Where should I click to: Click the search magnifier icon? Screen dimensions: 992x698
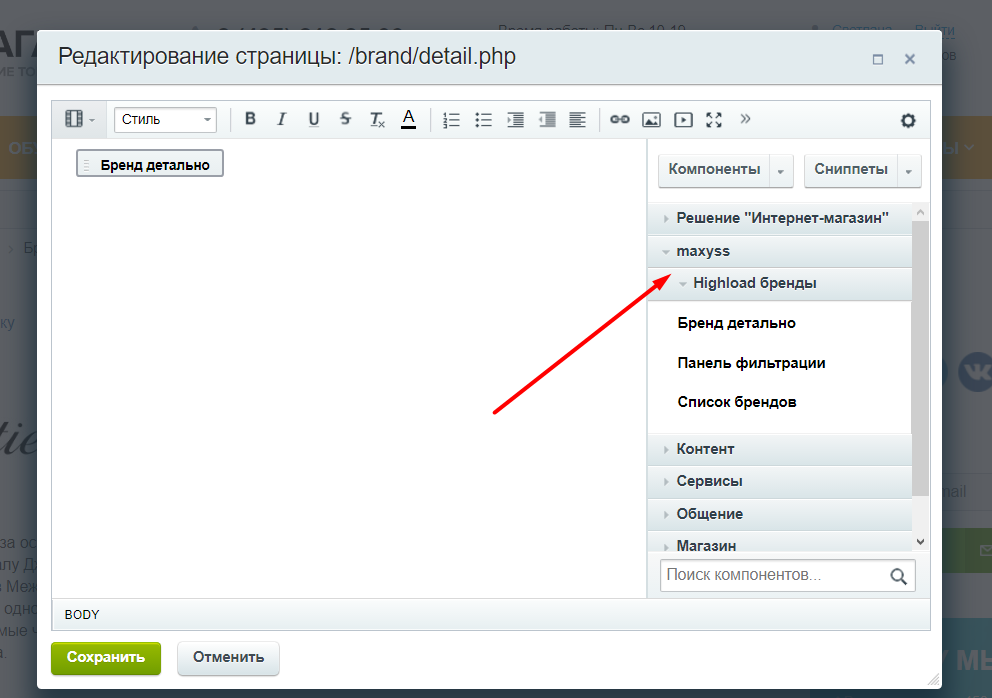pos(898,576)
